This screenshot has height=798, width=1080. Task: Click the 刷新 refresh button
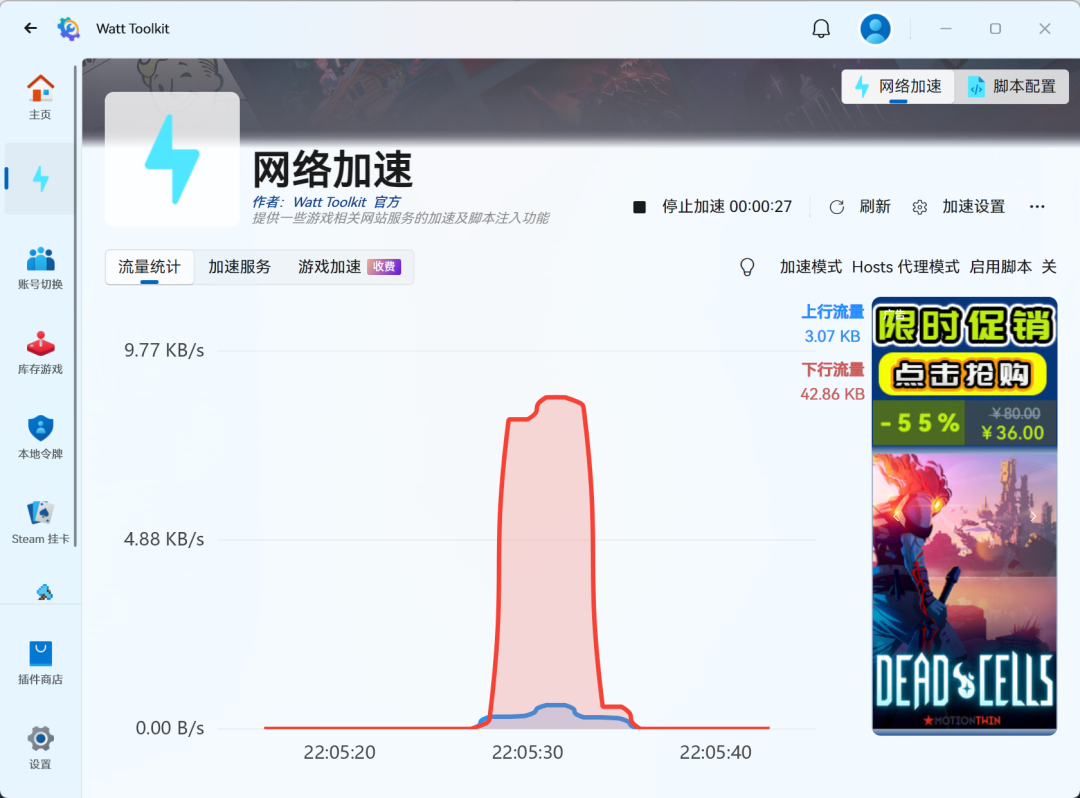tap(860, 207)
